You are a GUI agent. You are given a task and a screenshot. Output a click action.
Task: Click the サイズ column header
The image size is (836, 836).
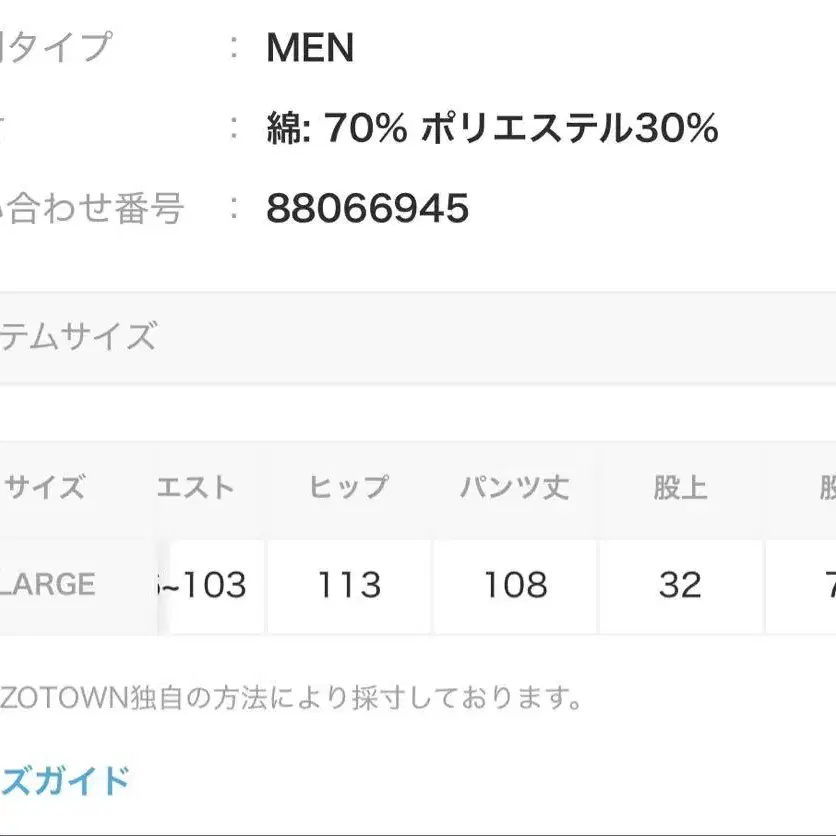coord(45,488)
